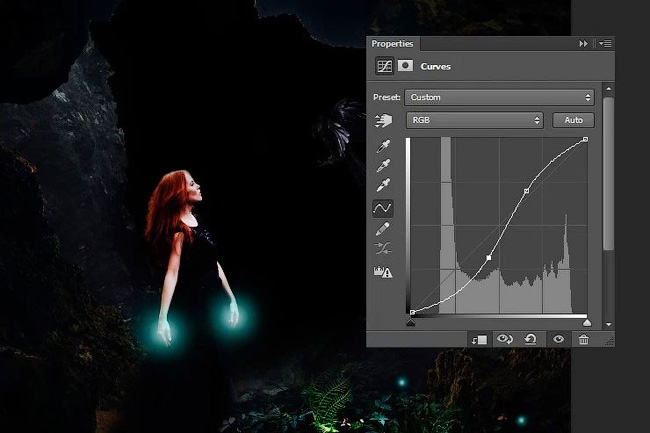Click the smooth curve values icon
This screenshot has height=433, width=650.
click(383, 249)
